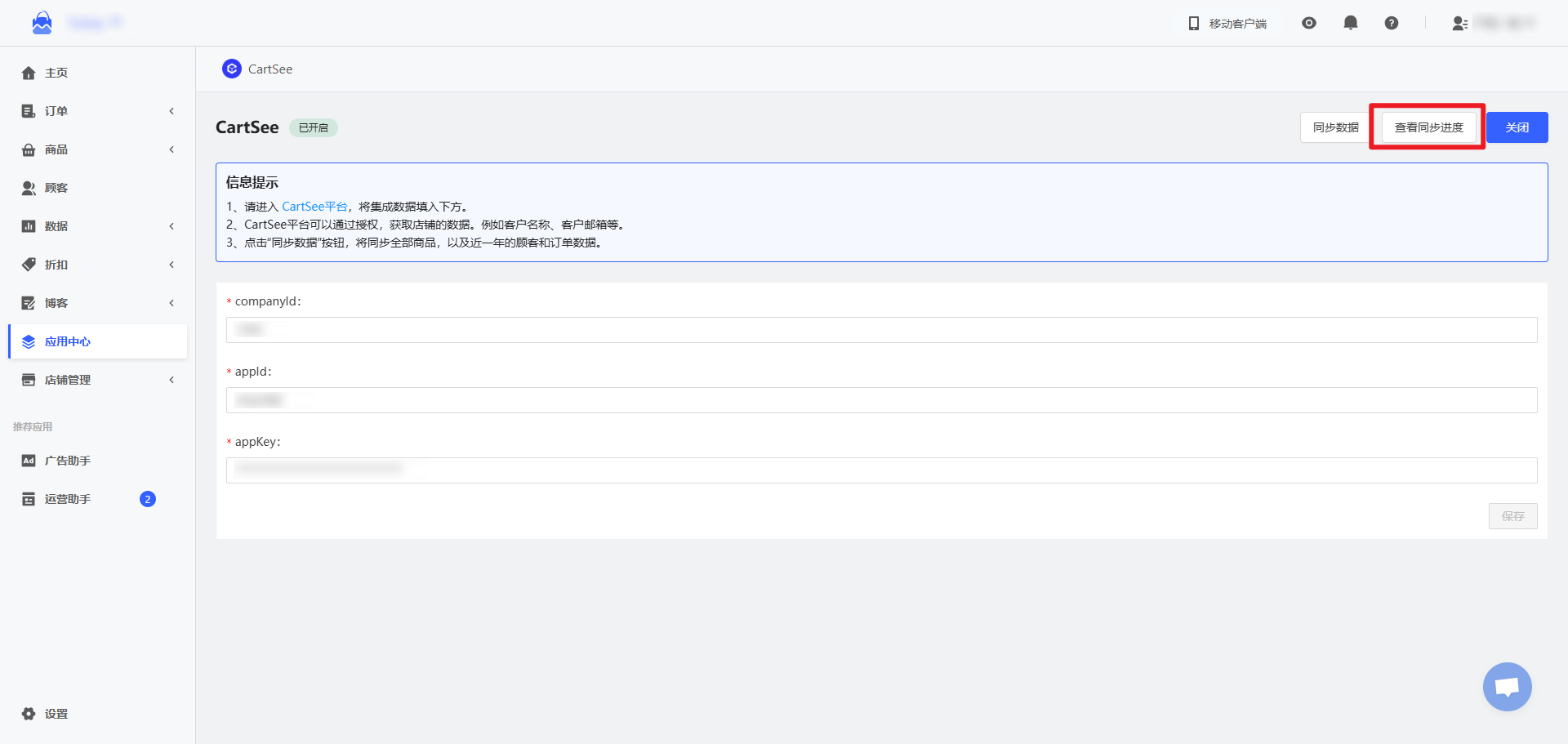
Task: Click the CartSee logo in breadcrumb
Action: point(232,69)
